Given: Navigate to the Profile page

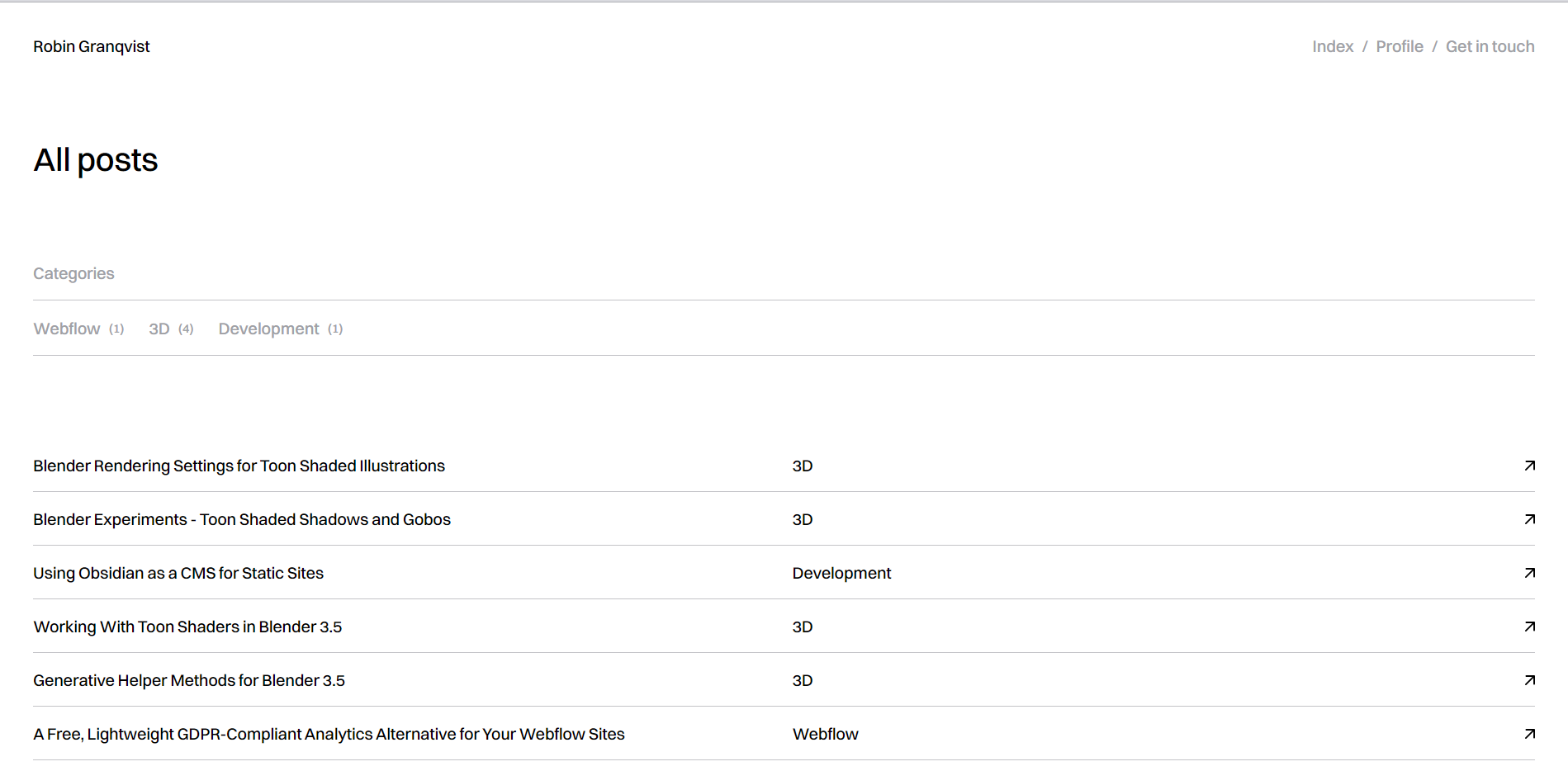Looking at the screenshot, I should (1400, 46).
